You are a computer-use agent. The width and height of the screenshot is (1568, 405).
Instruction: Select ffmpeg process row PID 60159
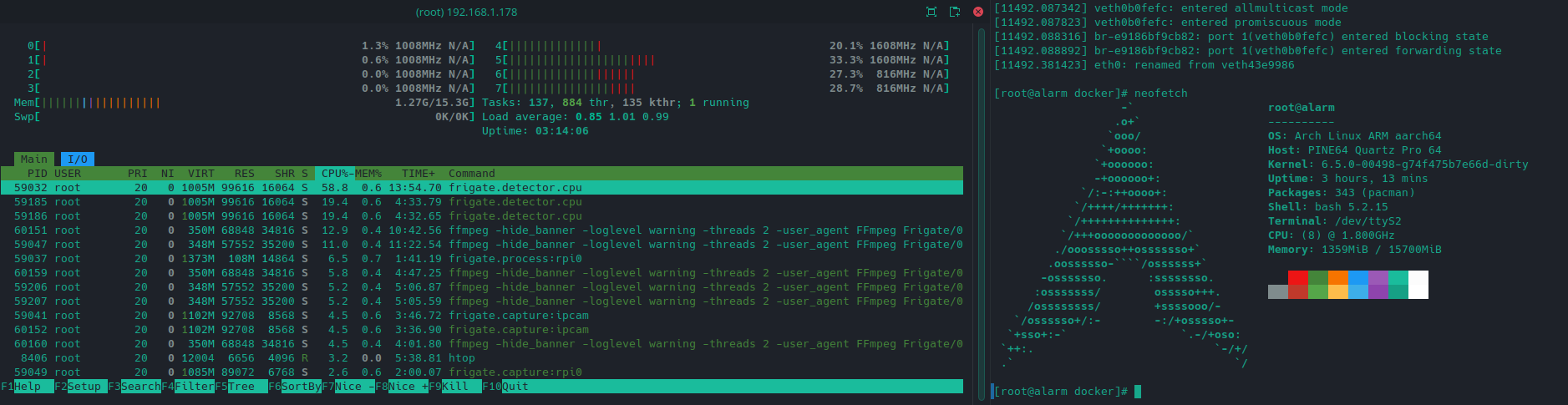coord(482,272)
